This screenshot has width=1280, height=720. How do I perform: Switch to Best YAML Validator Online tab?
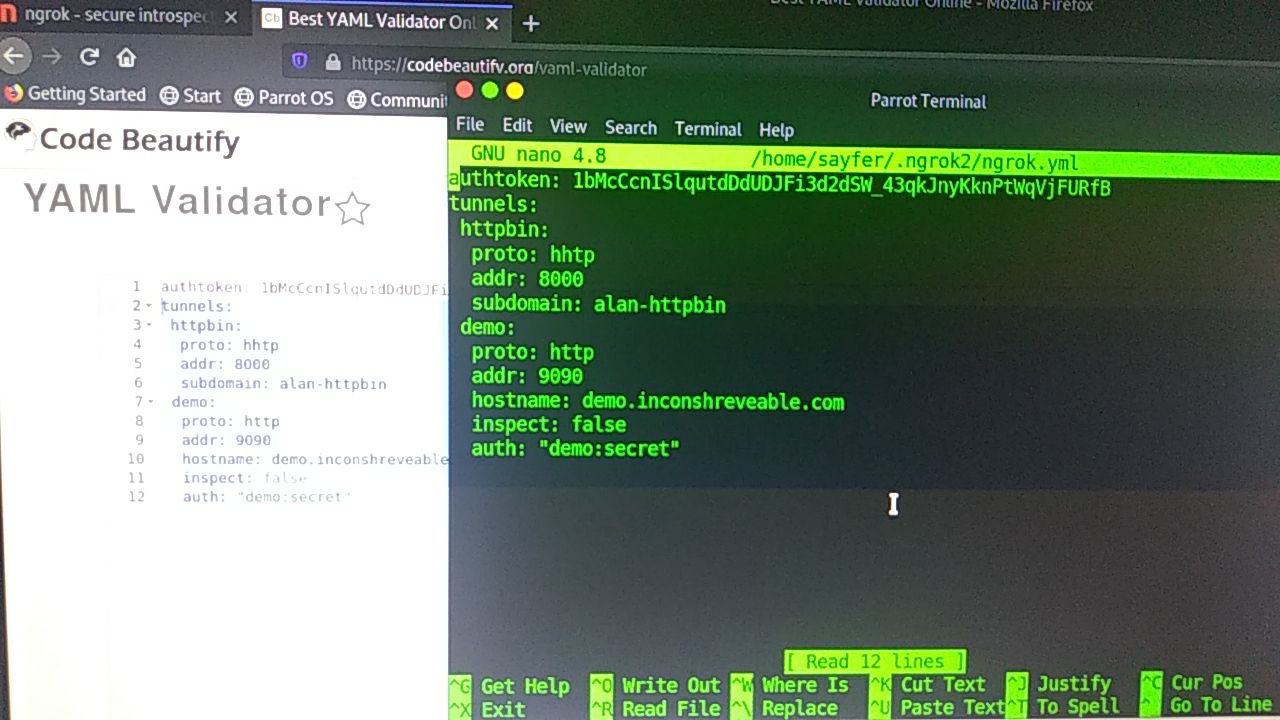click(381, 20)
